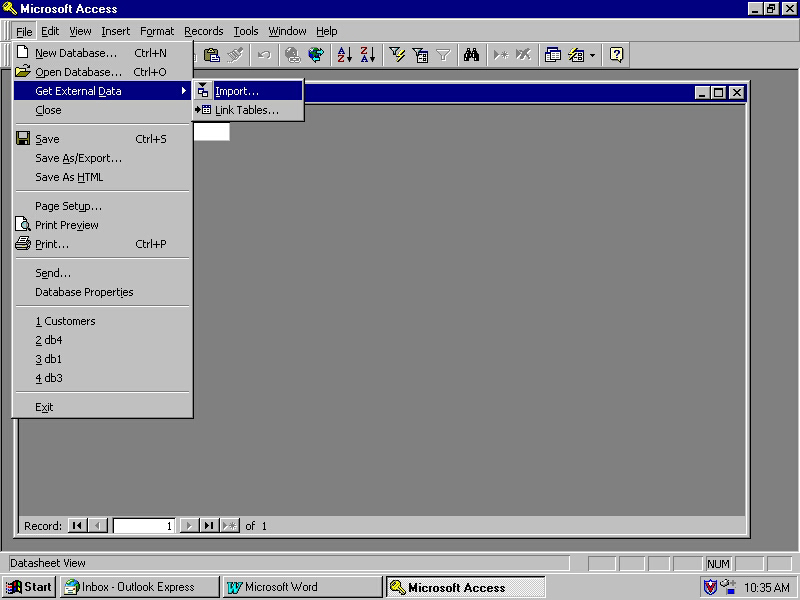
Task: Choose Link Tables from the submenu
Action: coord(248,110)
